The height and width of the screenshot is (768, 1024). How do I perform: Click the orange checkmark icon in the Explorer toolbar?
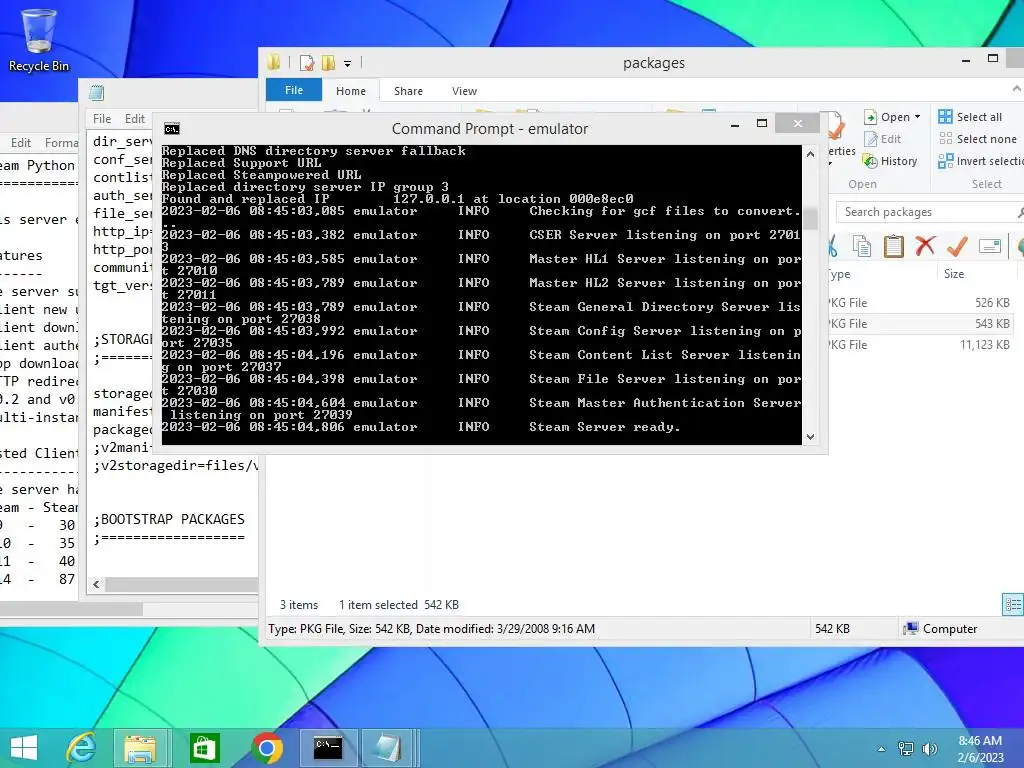pyautogui.click(x=957, y=246)
